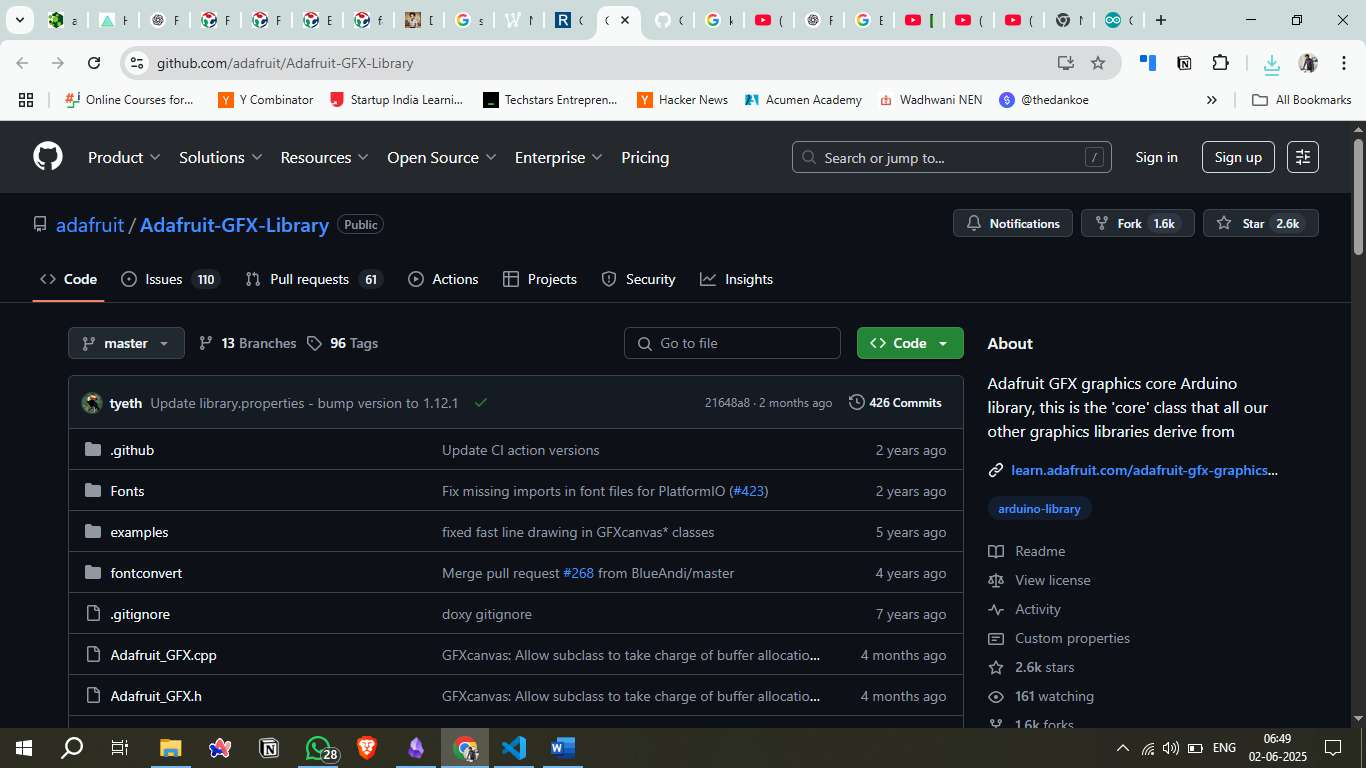Open the Readme link in About

pyautogui.click(x=1040, y=551)
